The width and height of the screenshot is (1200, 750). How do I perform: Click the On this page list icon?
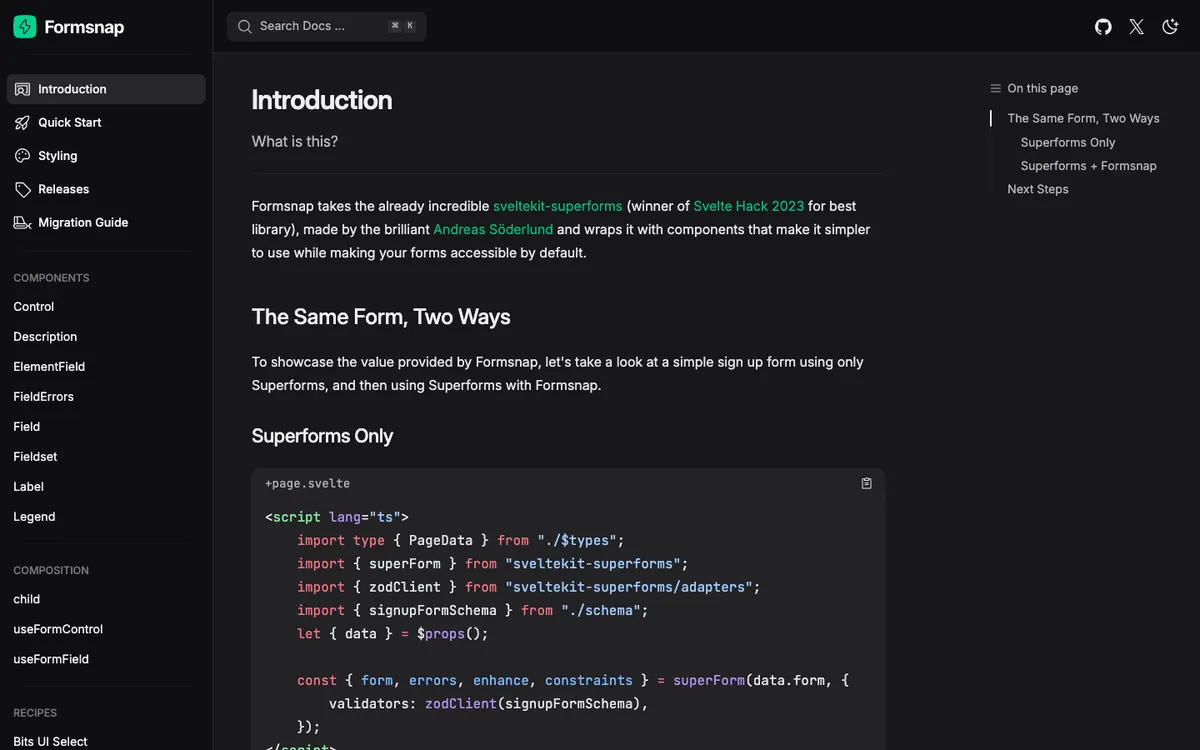[x=995, y=88]
